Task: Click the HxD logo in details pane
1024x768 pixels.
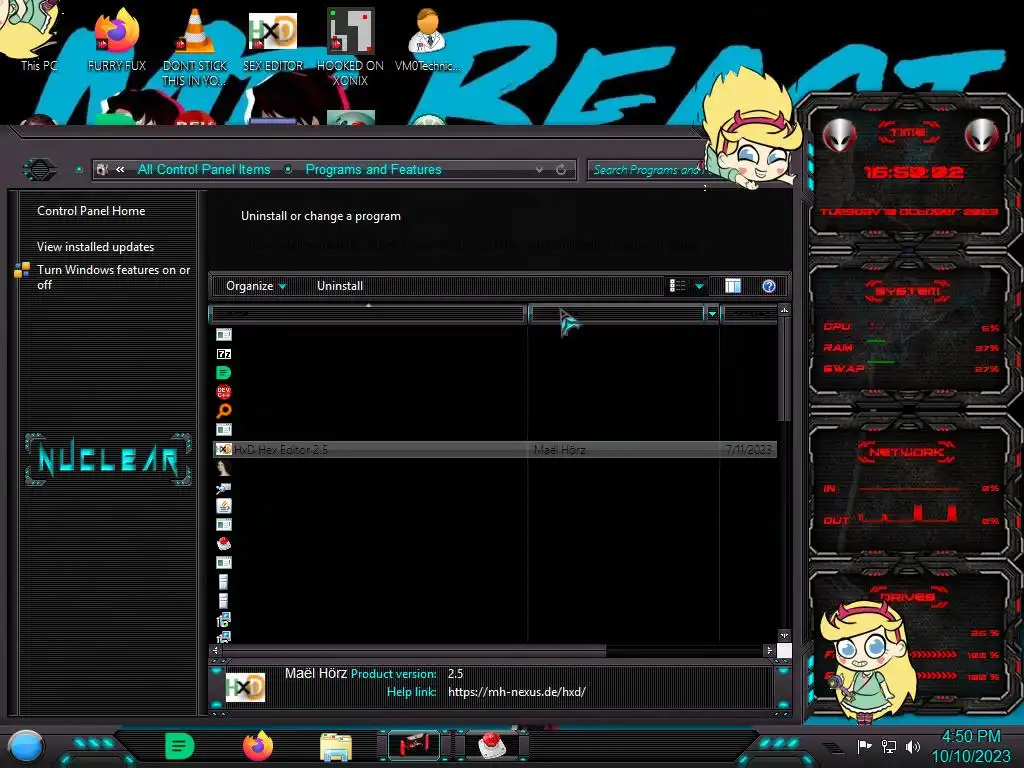Action: [x=245, y=687]
